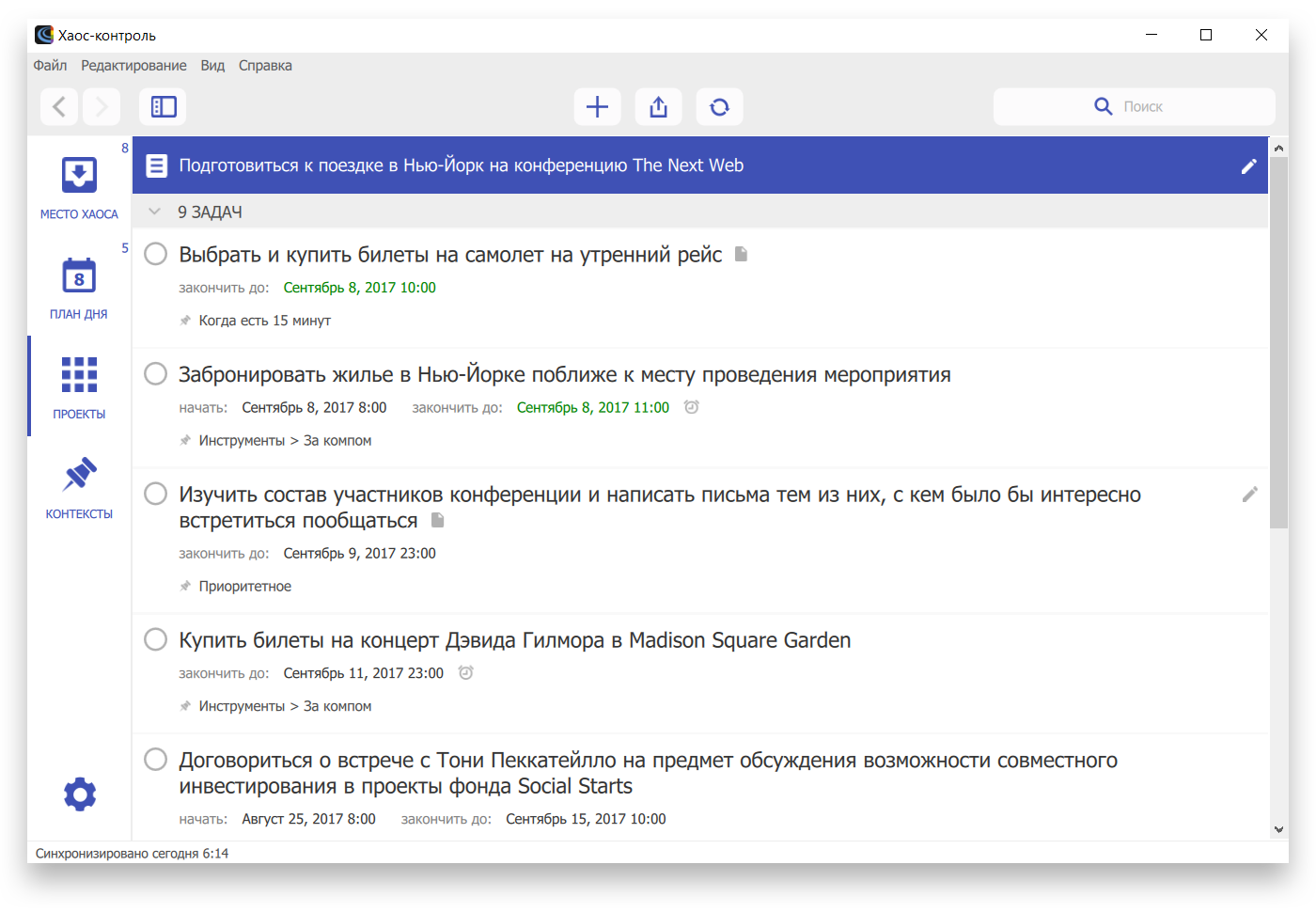Open the Файл menu
The width and height of the screenshot is (1316, 912).
(50, 66)
